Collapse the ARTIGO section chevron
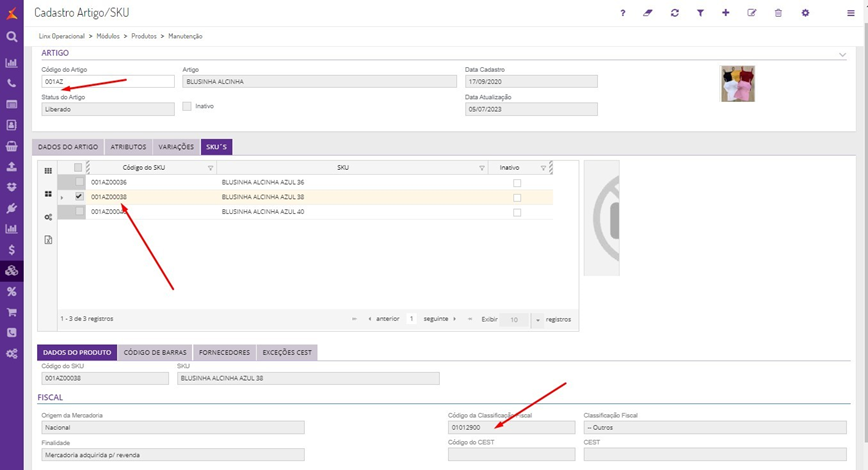Screen dimensions: 868x470 pyautogui.click(x=842, y=54)
